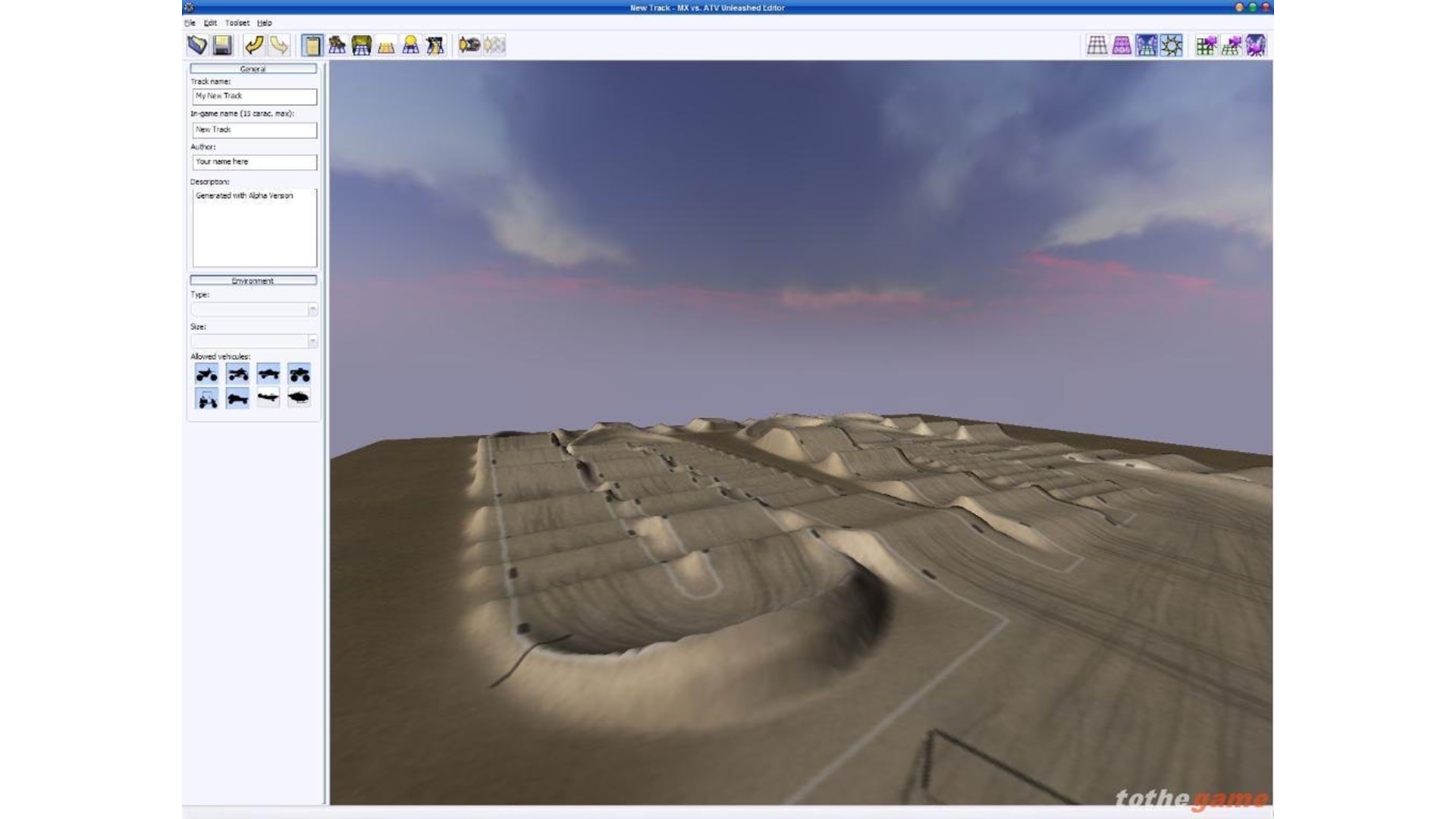Screen dimensions: 1456x819
Task: Select the yellow track path tool
Action: pyautogui.click(x=435, y=45)
